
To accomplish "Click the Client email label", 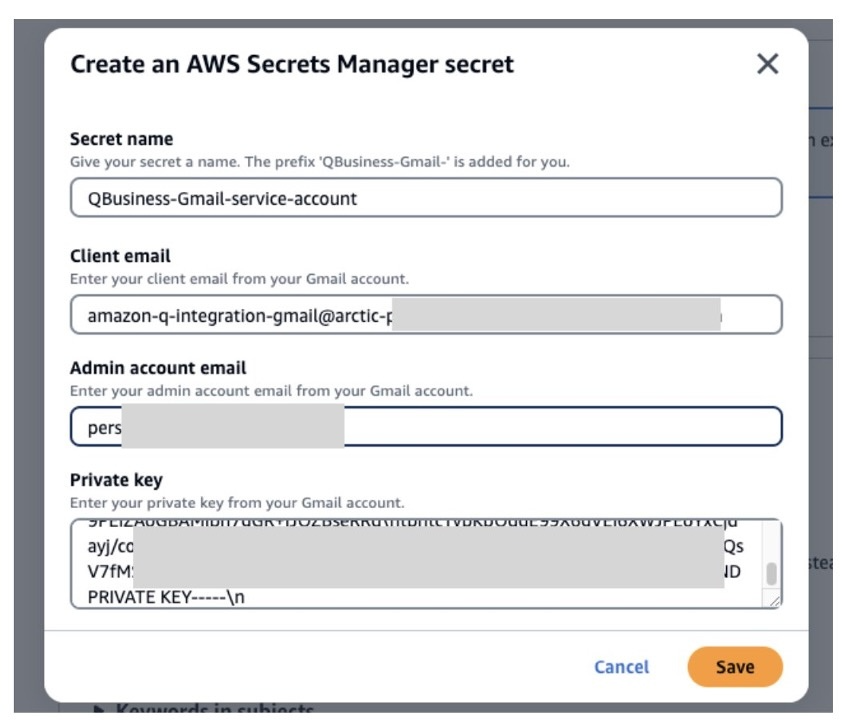I will tap(120, 256).
